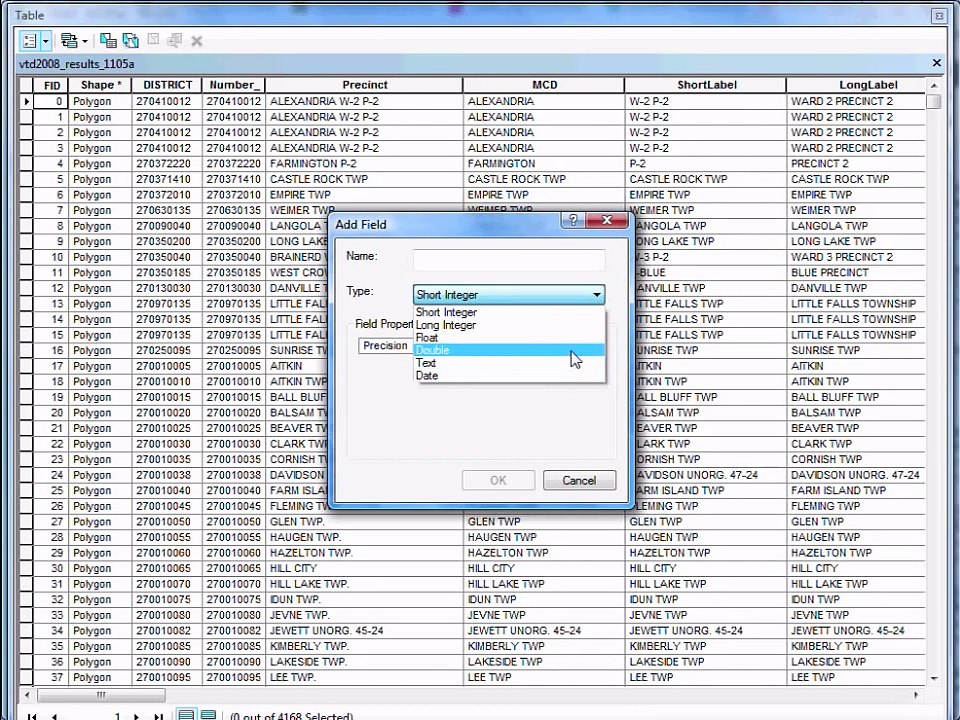Click the vtd2008_results_1105a table title
Screen dimensions: 960x720
click(77, 64)
